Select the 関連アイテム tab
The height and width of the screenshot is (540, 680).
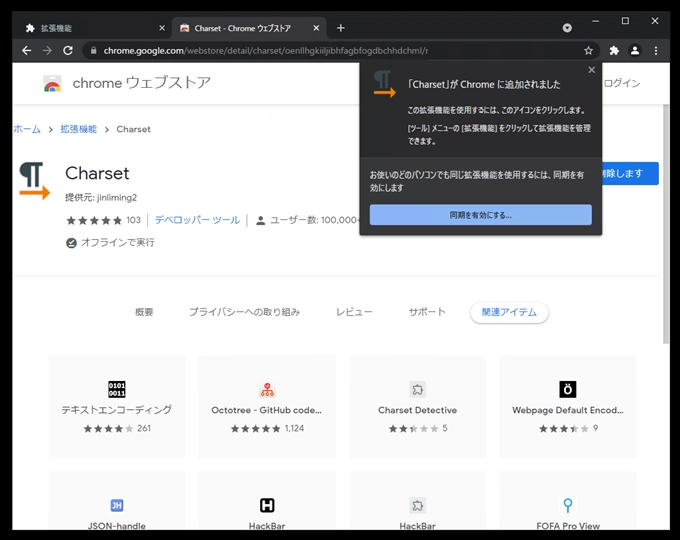(509, 312)
